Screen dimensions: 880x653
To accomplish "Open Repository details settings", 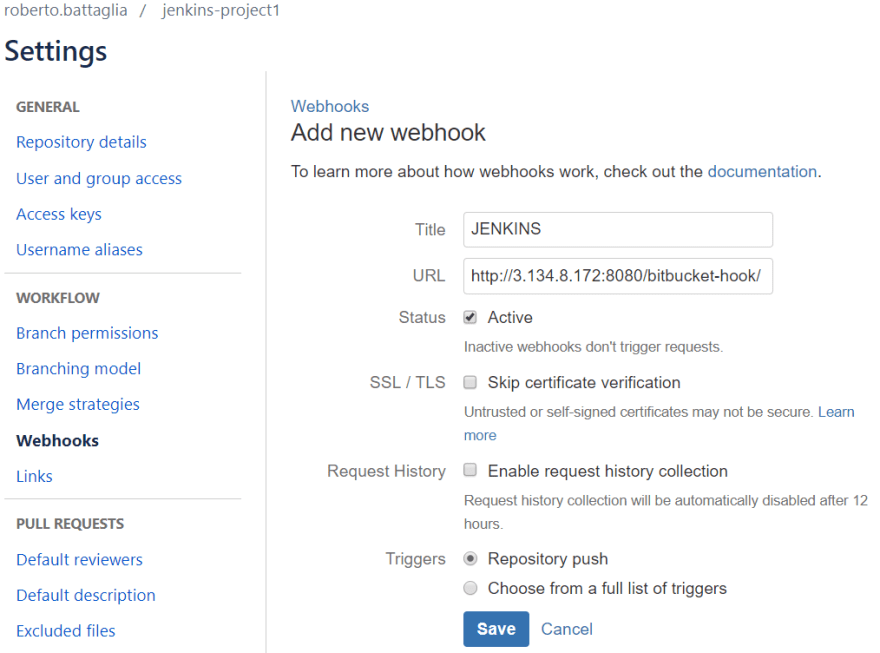I will [81, 142].
